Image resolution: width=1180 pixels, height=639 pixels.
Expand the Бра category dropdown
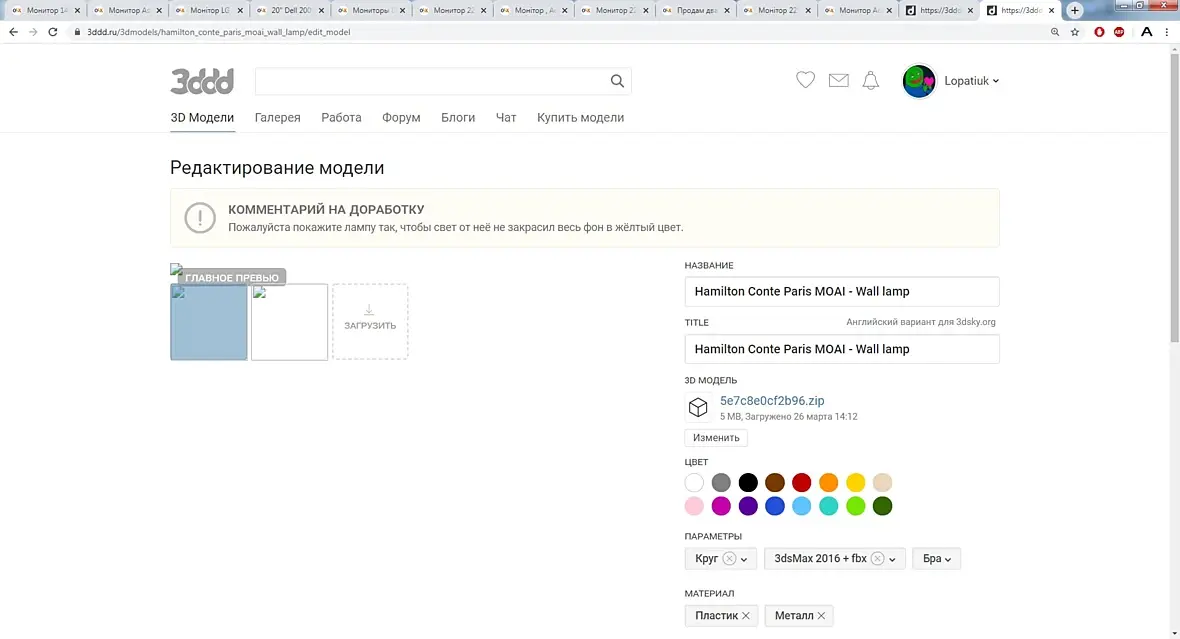click(x=936, y=558)
